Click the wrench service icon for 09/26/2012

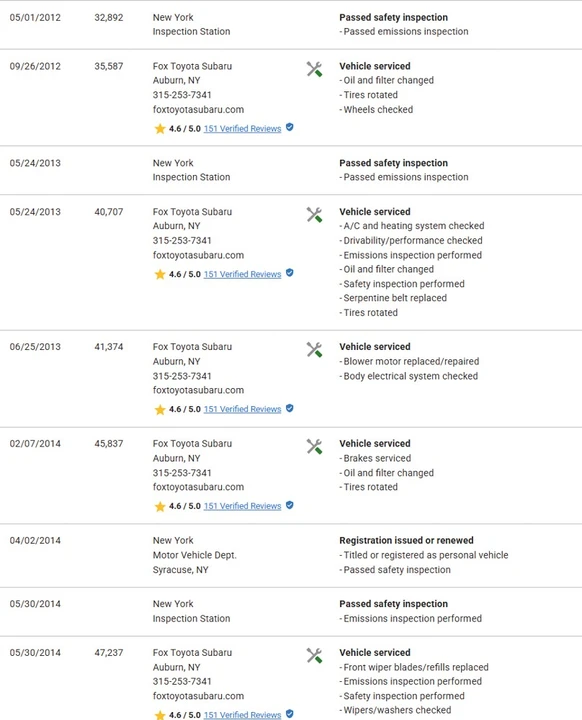314,69
